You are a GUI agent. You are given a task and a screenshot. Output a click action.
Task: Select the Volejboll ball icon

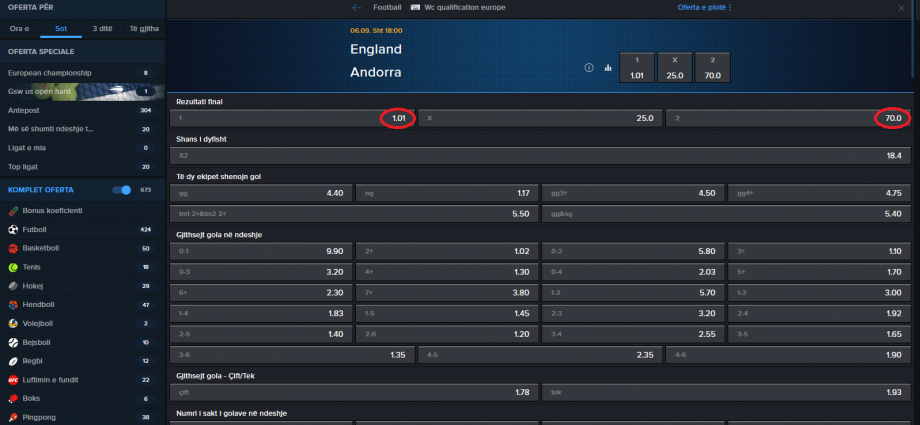[13, 323]
